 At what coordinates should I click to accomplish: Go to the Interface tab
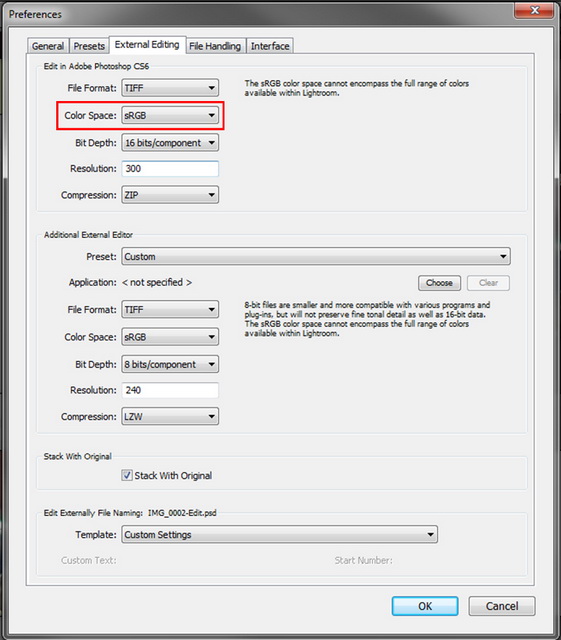tap(270, 46)
